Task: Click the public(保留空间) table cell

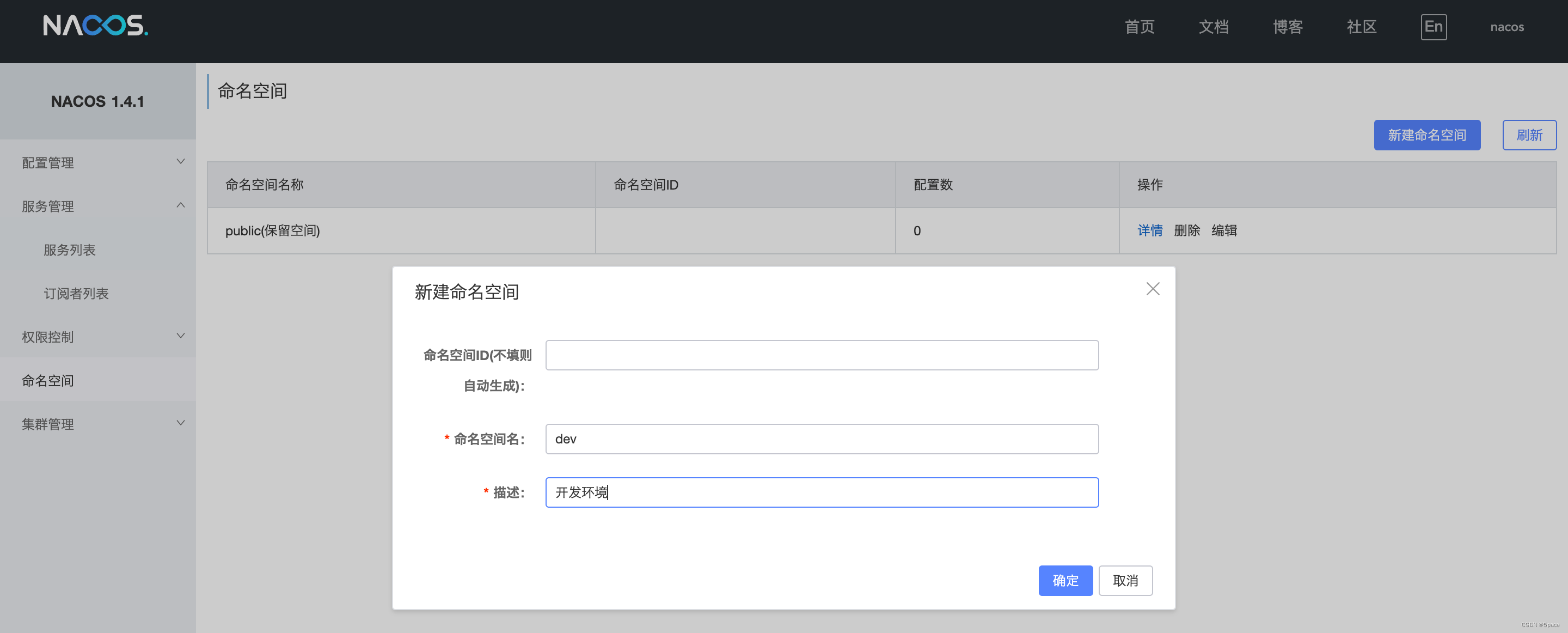Action: click(401, 231)
